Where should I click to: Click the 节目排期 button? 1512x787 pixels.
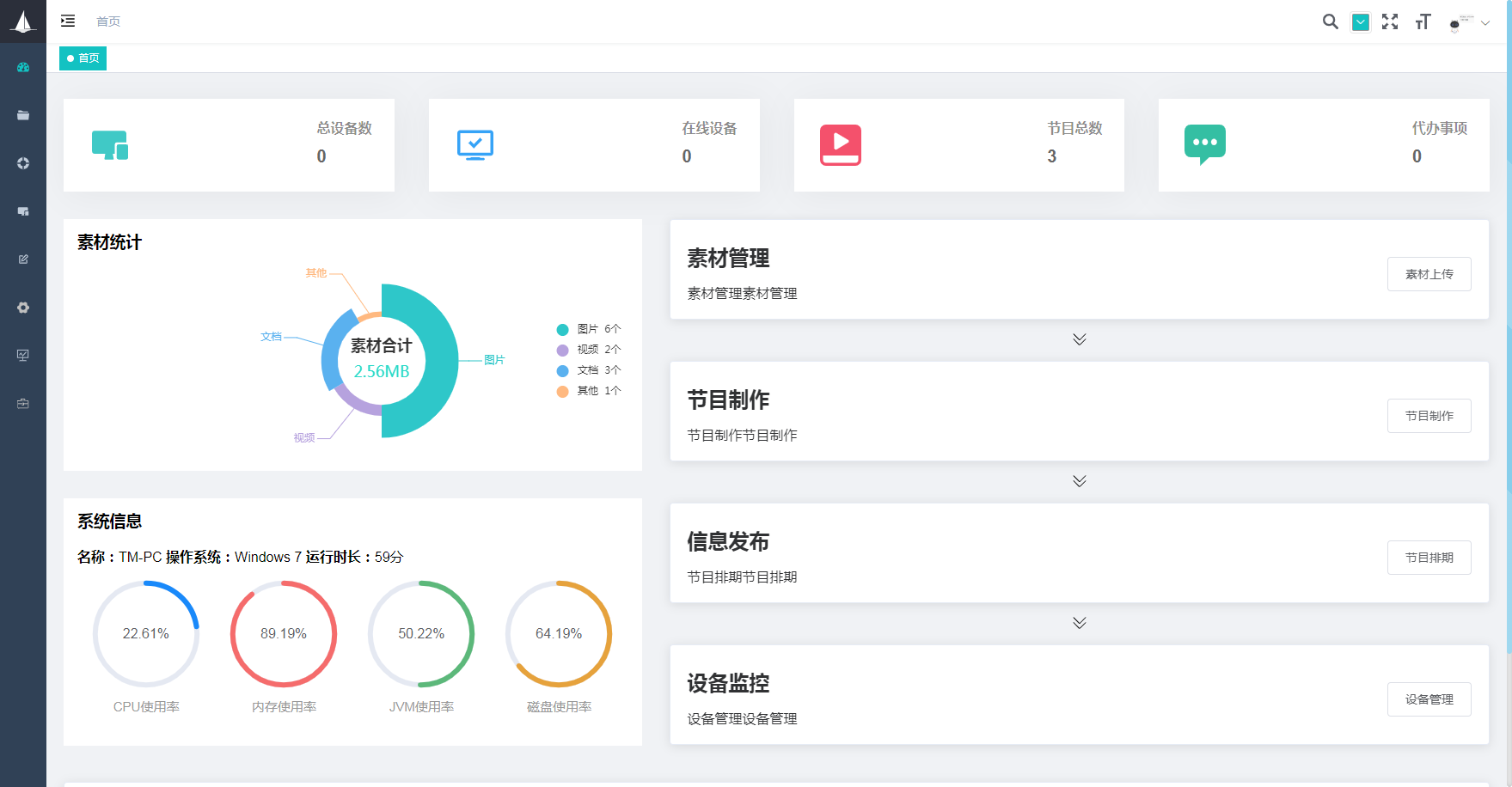point(1429,558)
